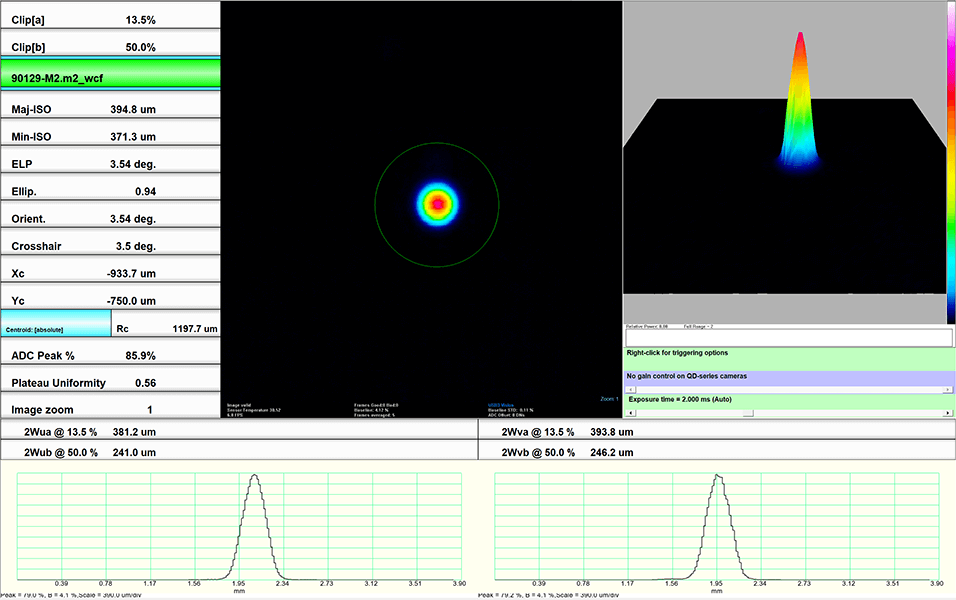Click the Clip[a] 13.5% button

109,19
